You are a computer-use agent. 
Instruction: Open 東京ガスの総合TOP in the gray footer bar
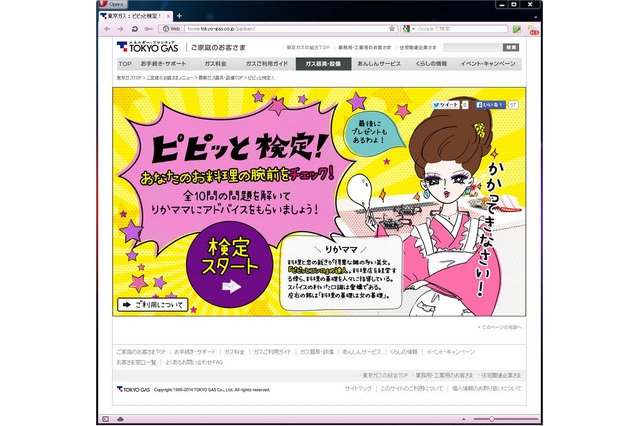[x=385, y=375]
